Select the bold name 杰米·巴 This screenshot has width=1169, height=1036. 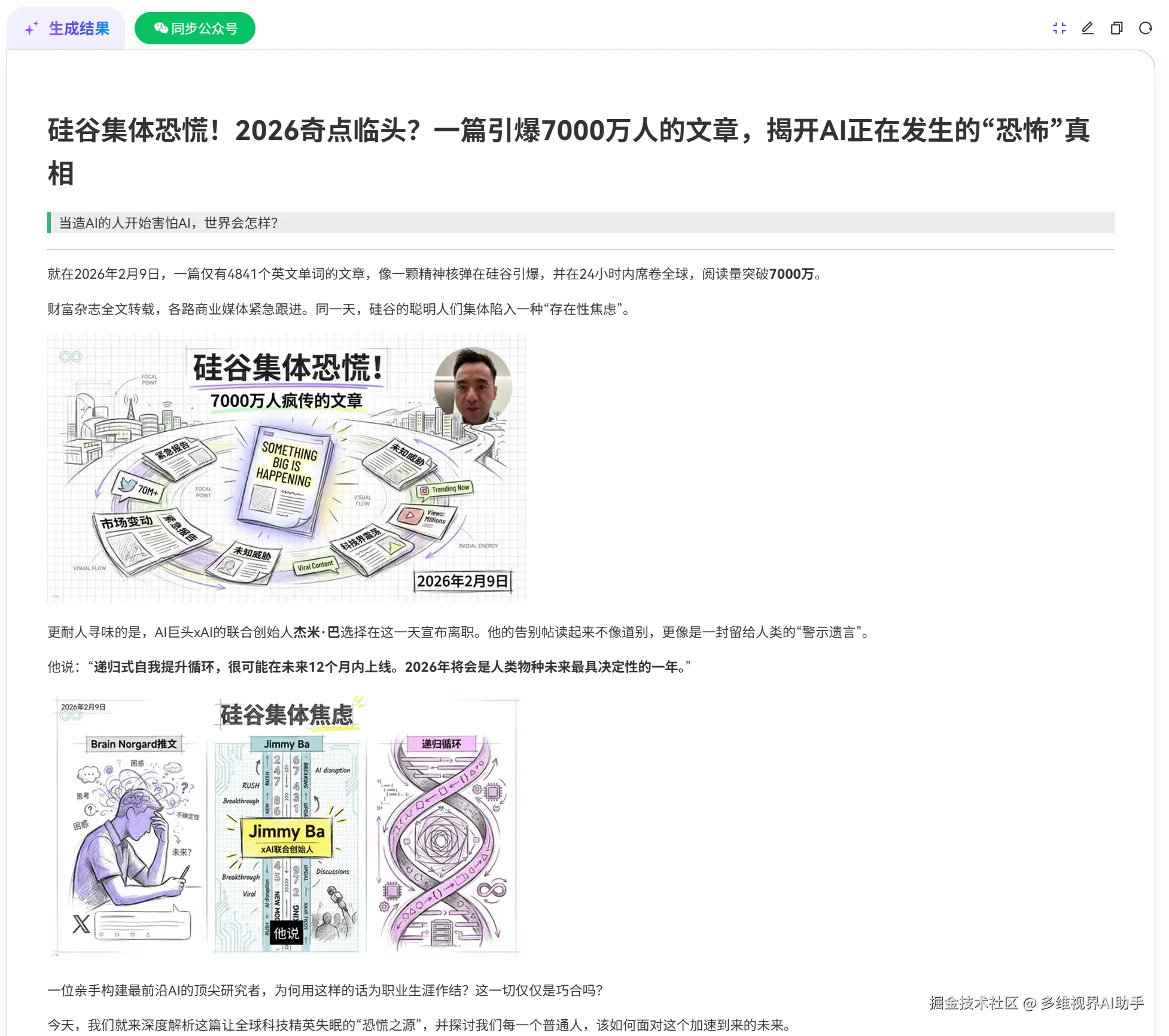coord(316,631)
